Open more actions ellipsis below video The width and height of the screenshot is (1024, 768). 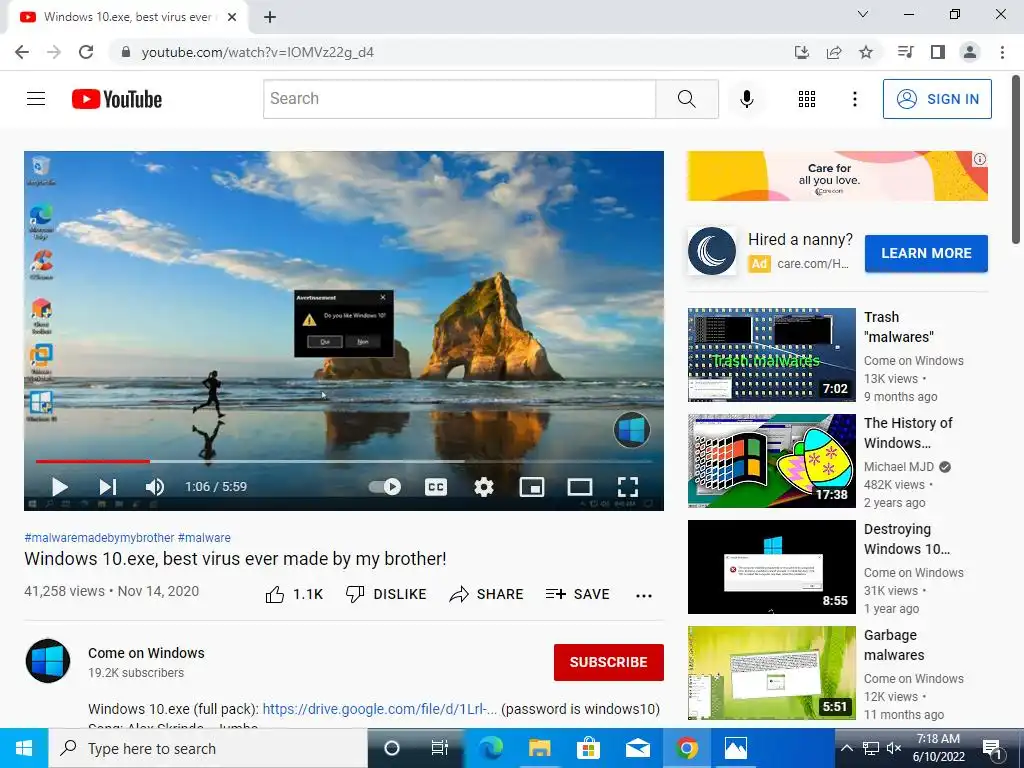click(644, 595)
